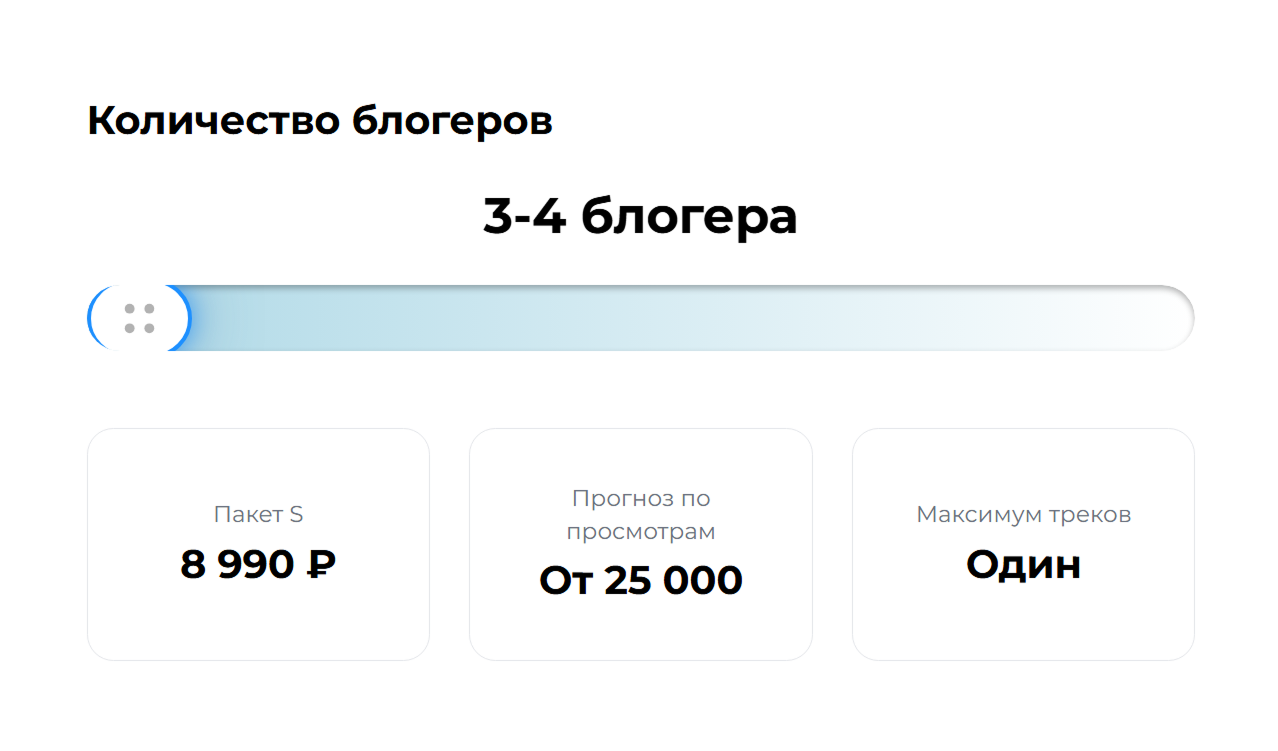Image resolution: width=1278 pixels, height=751 pixels.
Task: Click the word "просмотрам" in forecast card
Action: pyautogui.click(x=640, y=531)
